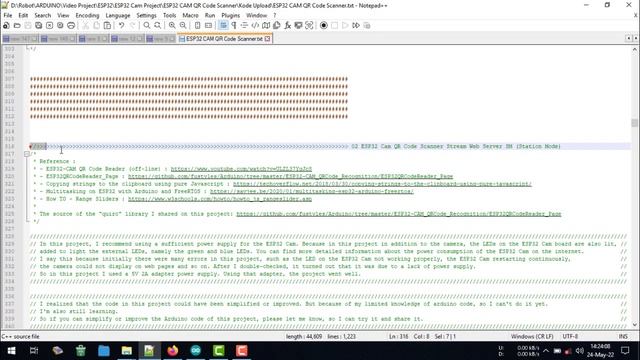Toggle Show All Characters pilcrow icon
Screen dimensions: 640x360
[x=233, y=25]
